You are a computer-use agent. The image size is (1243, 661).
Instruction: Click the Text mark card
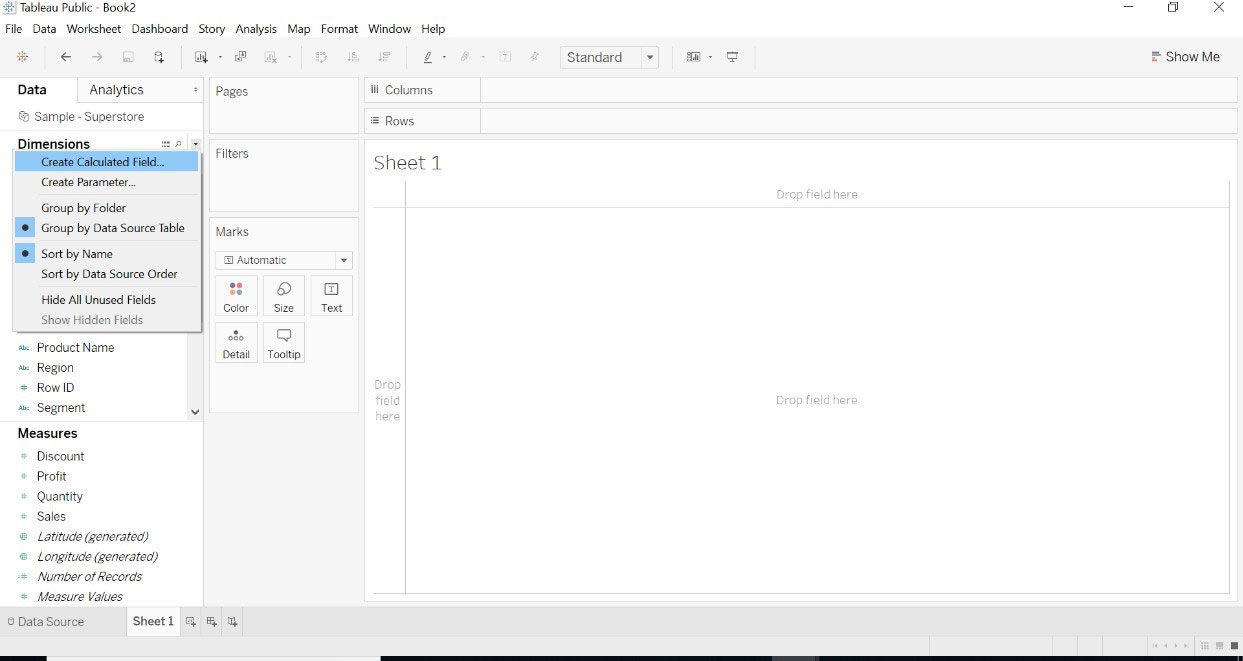click(x=332, y=296)
